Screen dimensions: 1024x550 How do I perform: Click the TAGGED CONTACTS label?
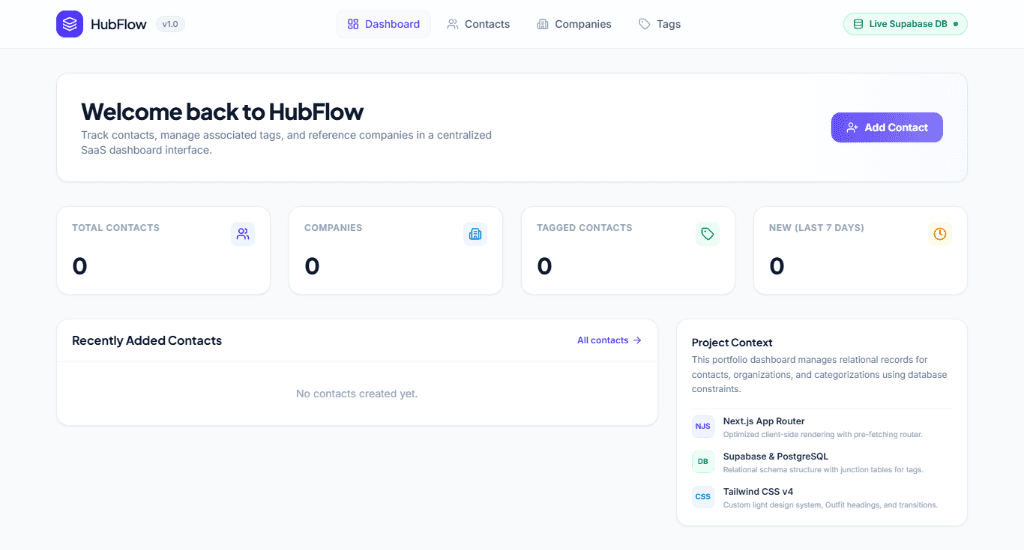click(584, 228)
